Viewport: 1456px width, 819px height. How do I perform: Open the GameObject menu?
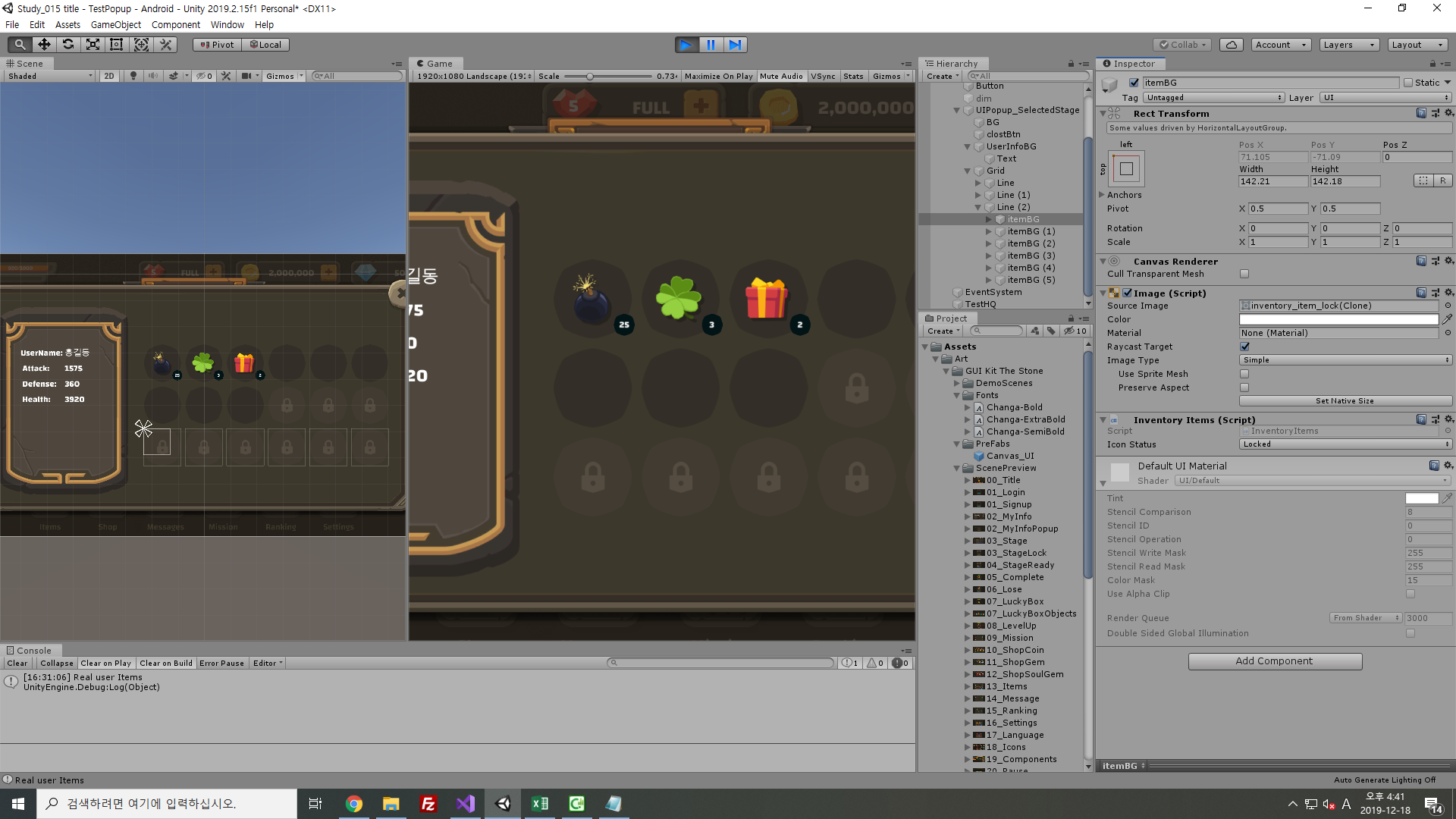115,24
